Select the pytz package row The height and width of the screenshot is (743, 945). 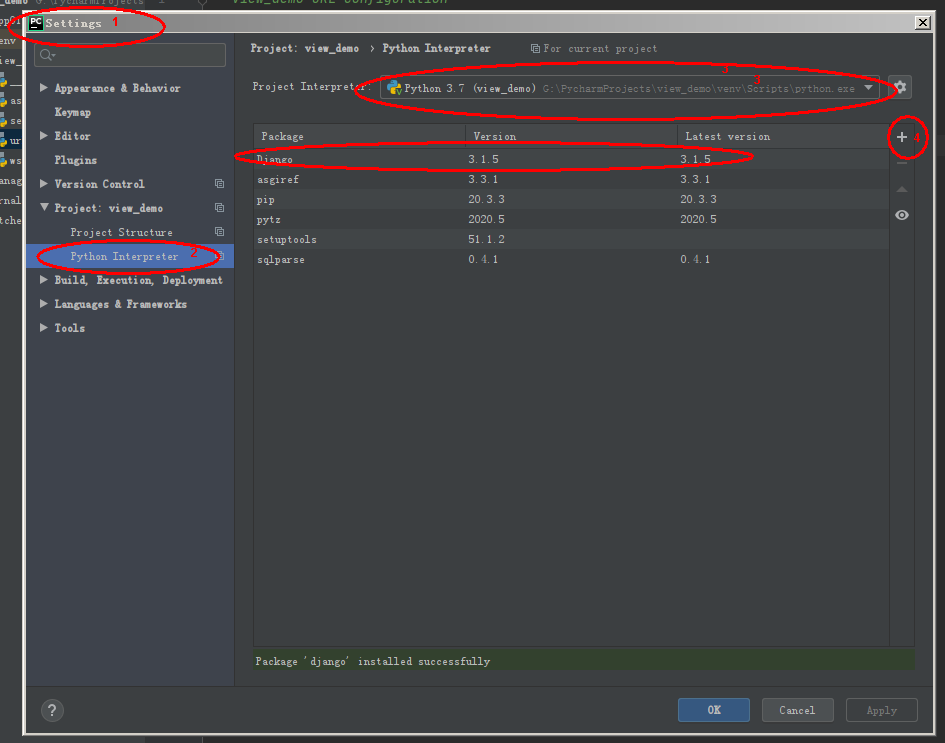(571, 219)
